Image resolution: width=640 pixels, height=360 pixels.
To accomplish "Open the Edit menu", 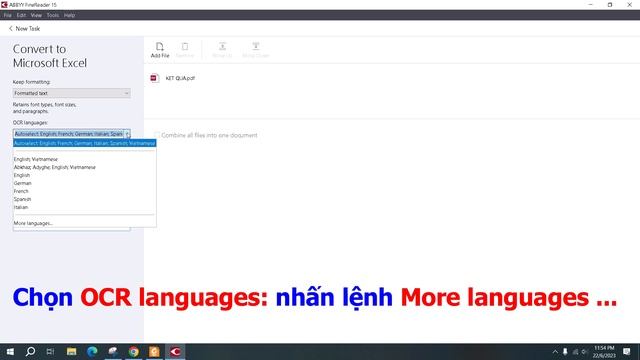I will click(x=21, y=15).
